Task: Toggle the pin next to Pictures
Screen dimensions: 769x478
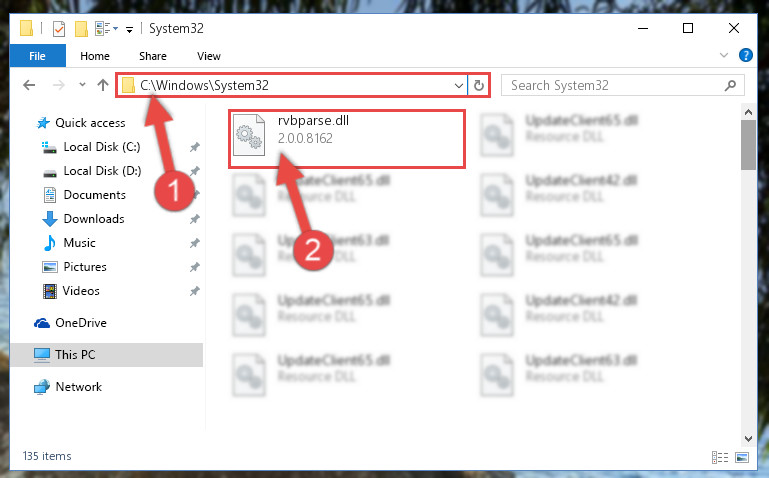Action: pos(195,267)
